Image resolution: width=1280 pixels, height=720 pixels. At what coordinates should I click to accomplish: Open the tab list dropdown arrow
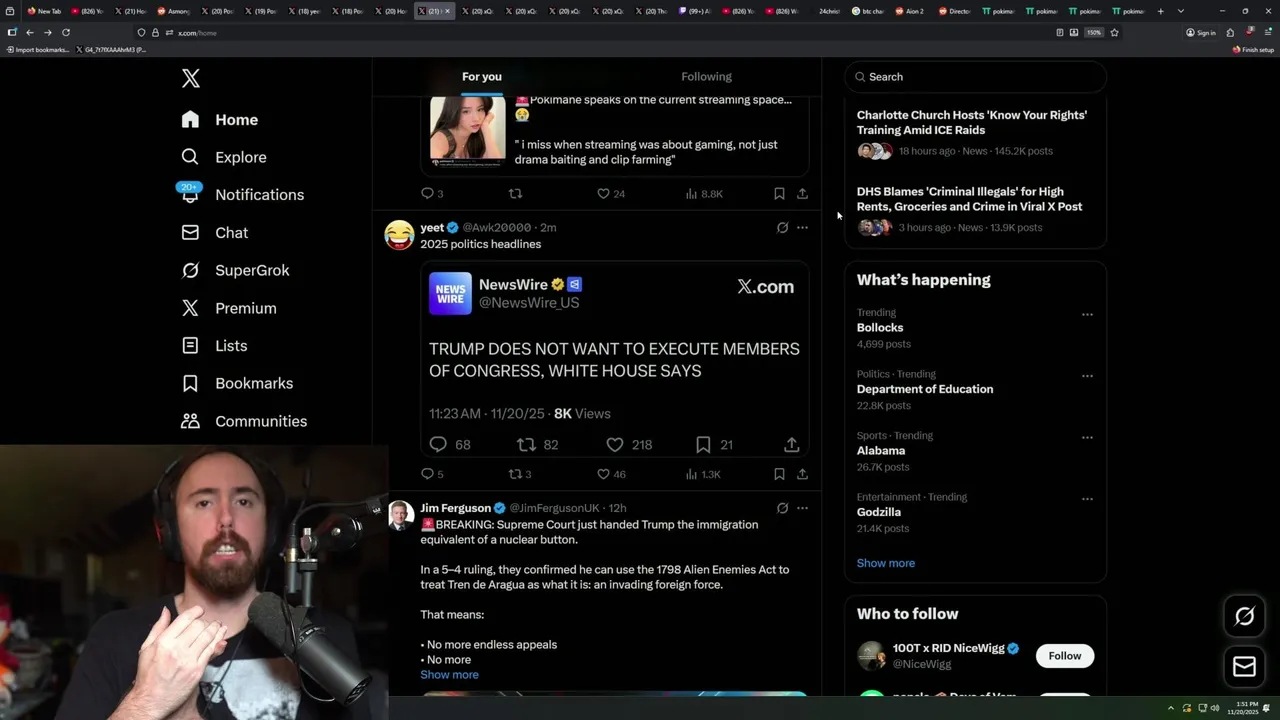[x=1181, y=11]
